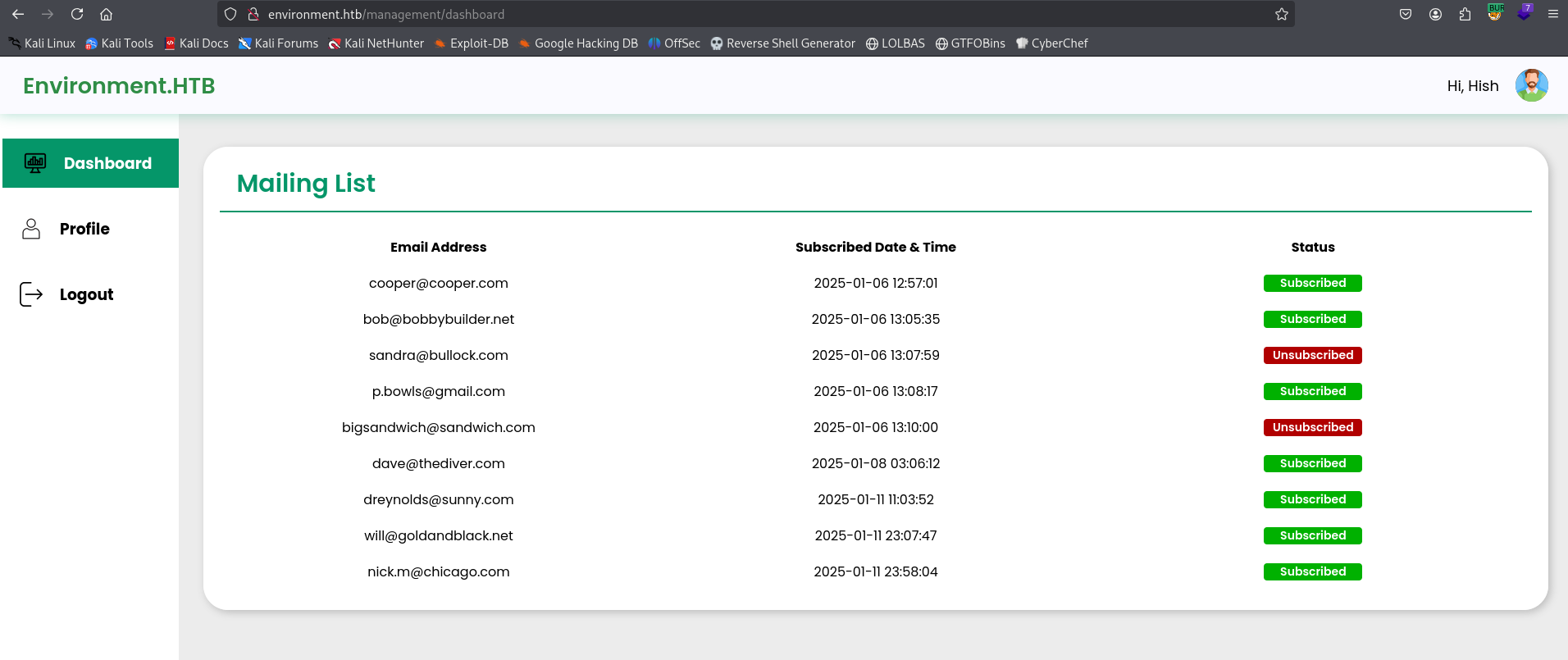Go to Profile in the sidebar

84,229
